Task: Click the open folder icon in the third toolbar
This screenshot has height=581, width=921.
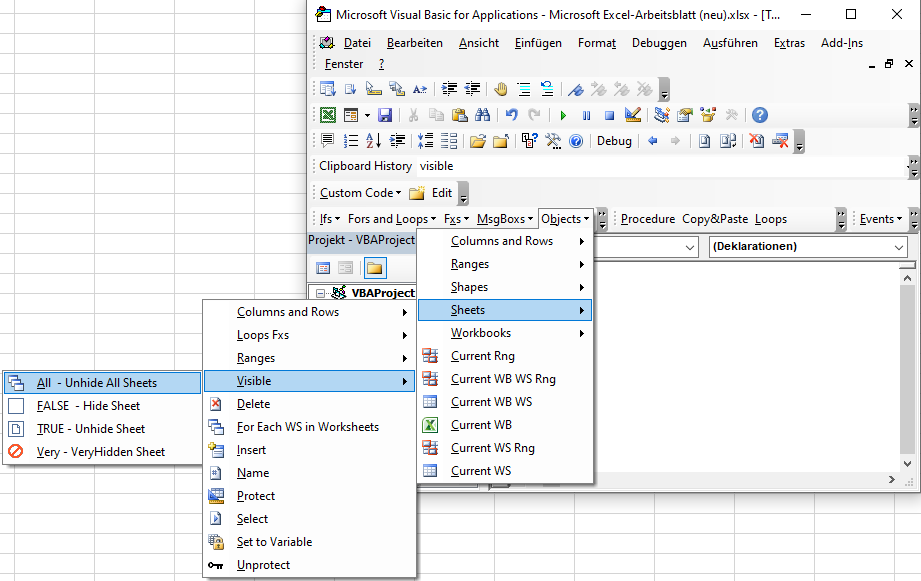Action: pyautogui.click(x=478, y=141)
